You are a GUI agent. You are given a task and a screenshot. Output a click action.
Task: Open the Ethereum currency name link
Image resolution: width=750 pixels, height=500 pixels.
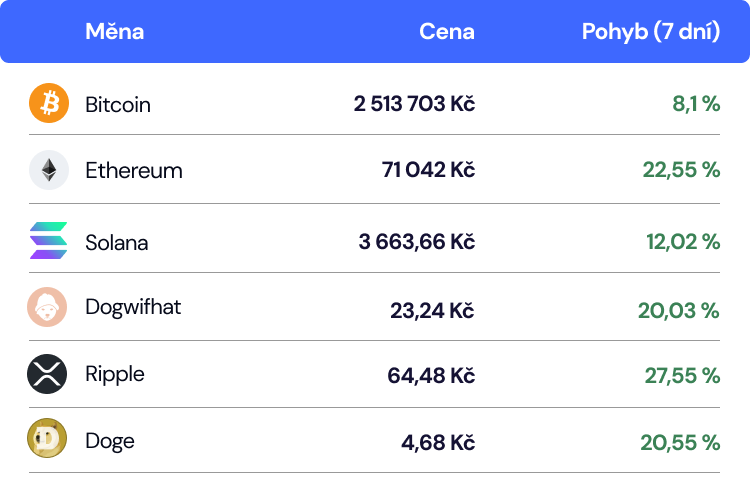pos(134,170)
